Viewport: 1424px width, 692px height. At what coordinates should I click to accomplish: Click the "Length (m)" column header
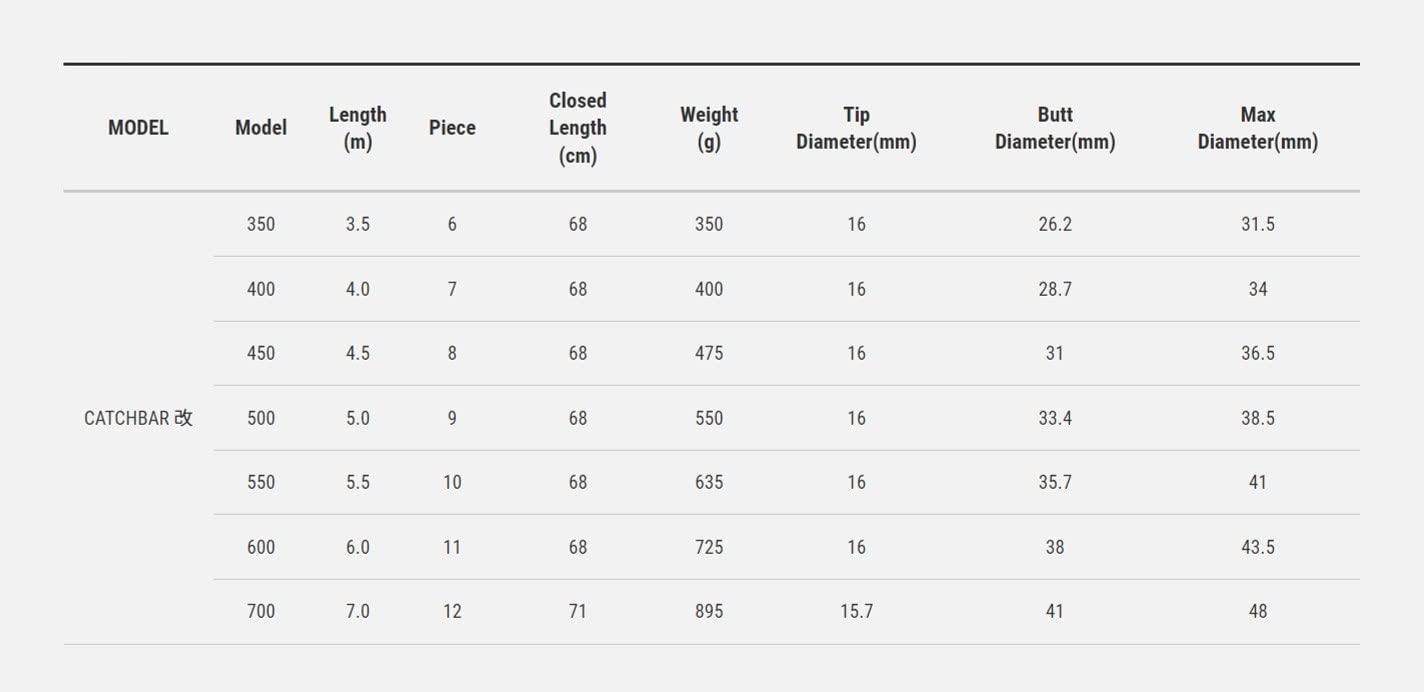click(x=357, y=128)
